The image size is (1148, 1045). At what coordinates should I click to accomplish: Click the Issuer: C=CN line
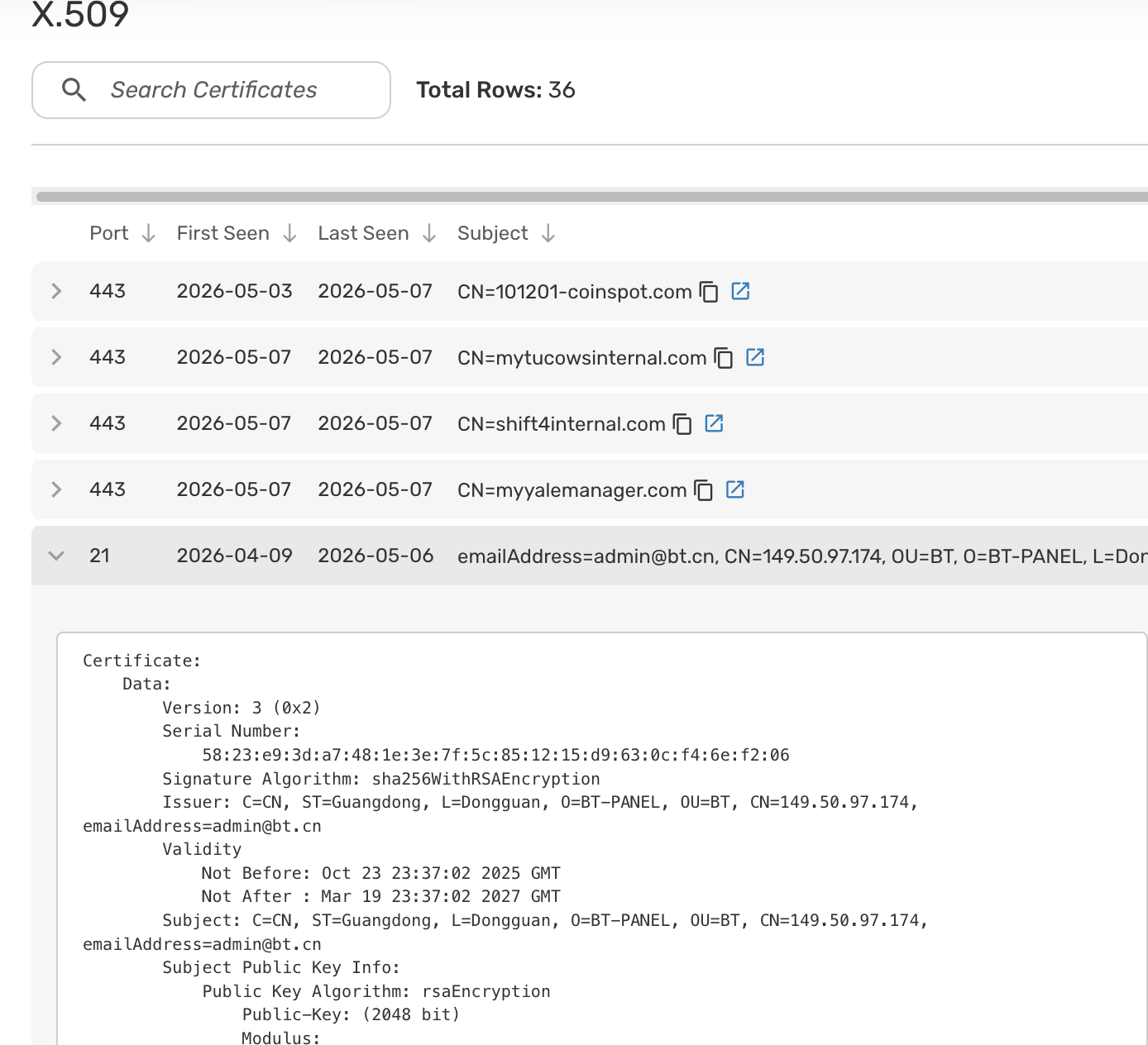[x=541, y=802]
